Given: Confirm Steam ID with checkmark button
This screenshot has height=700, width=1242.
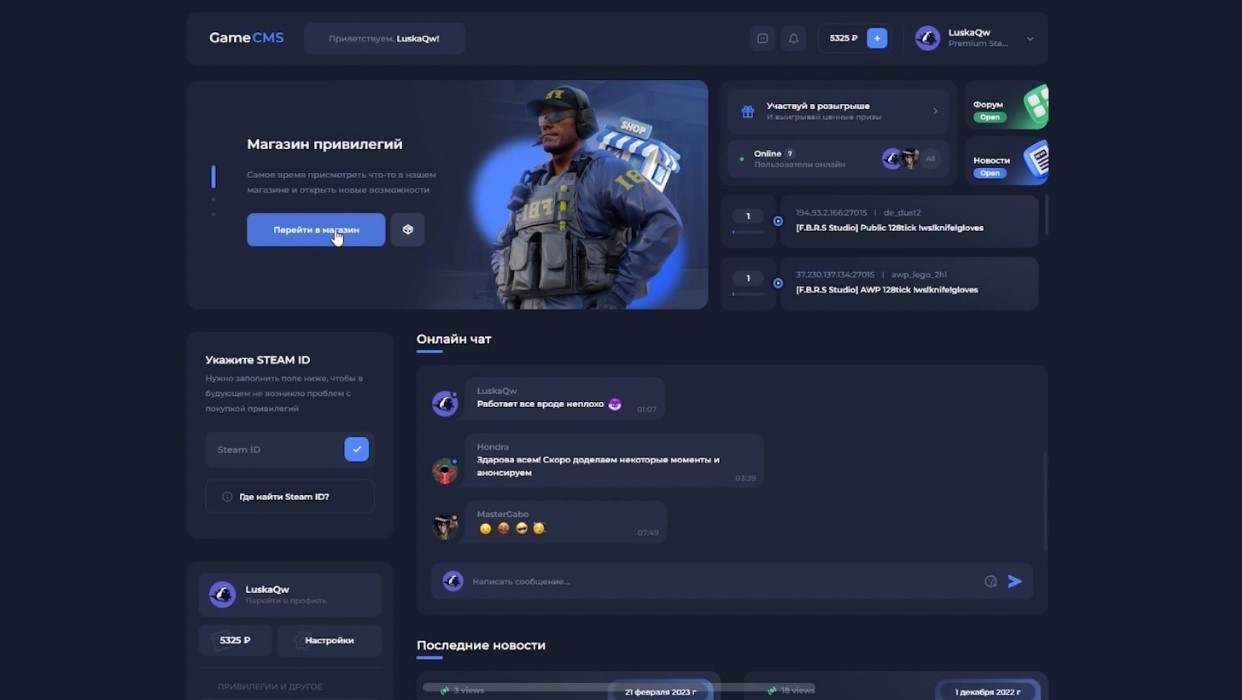Looking at the screenshot, I should click(x=356, y=449).
